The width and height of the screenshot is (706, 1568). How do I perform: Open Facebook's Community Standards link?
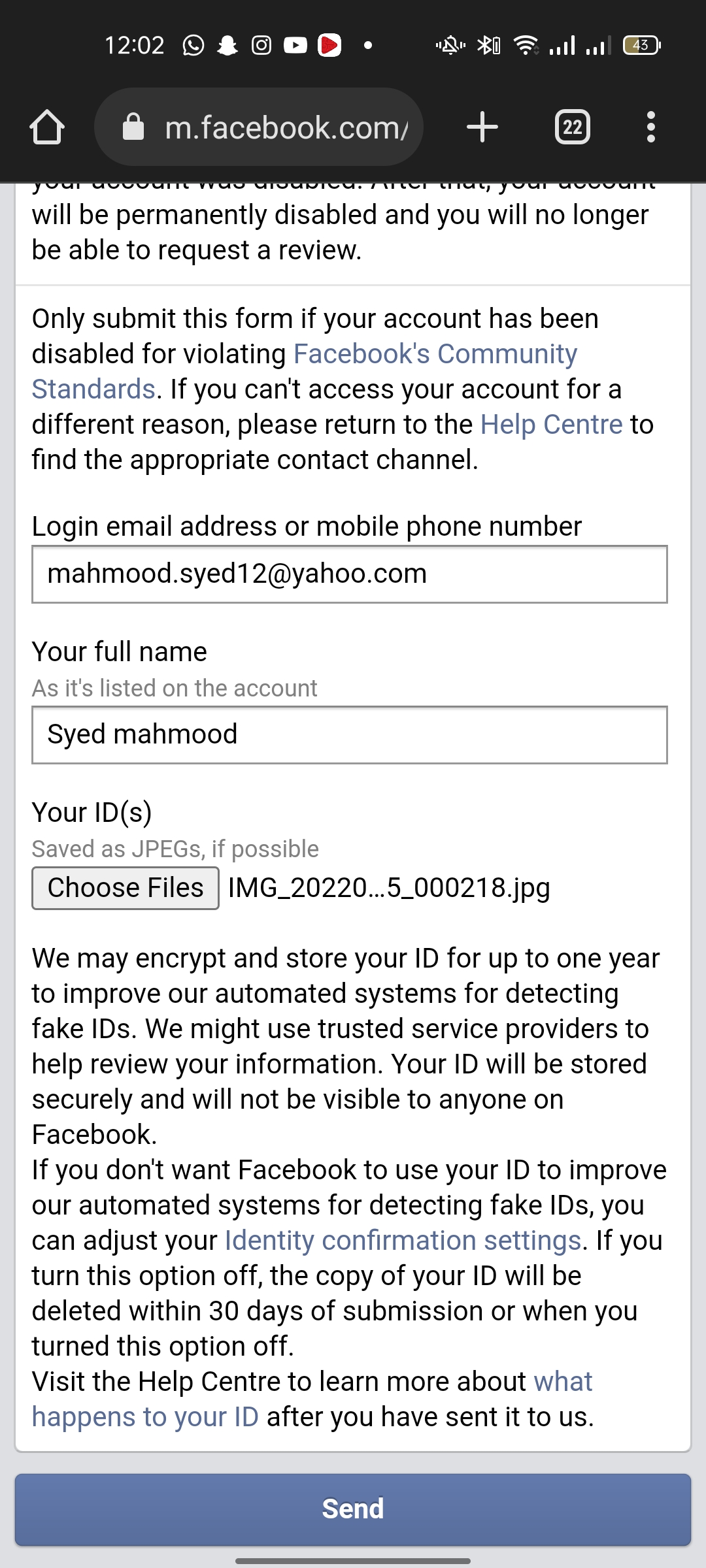[435, 353]
